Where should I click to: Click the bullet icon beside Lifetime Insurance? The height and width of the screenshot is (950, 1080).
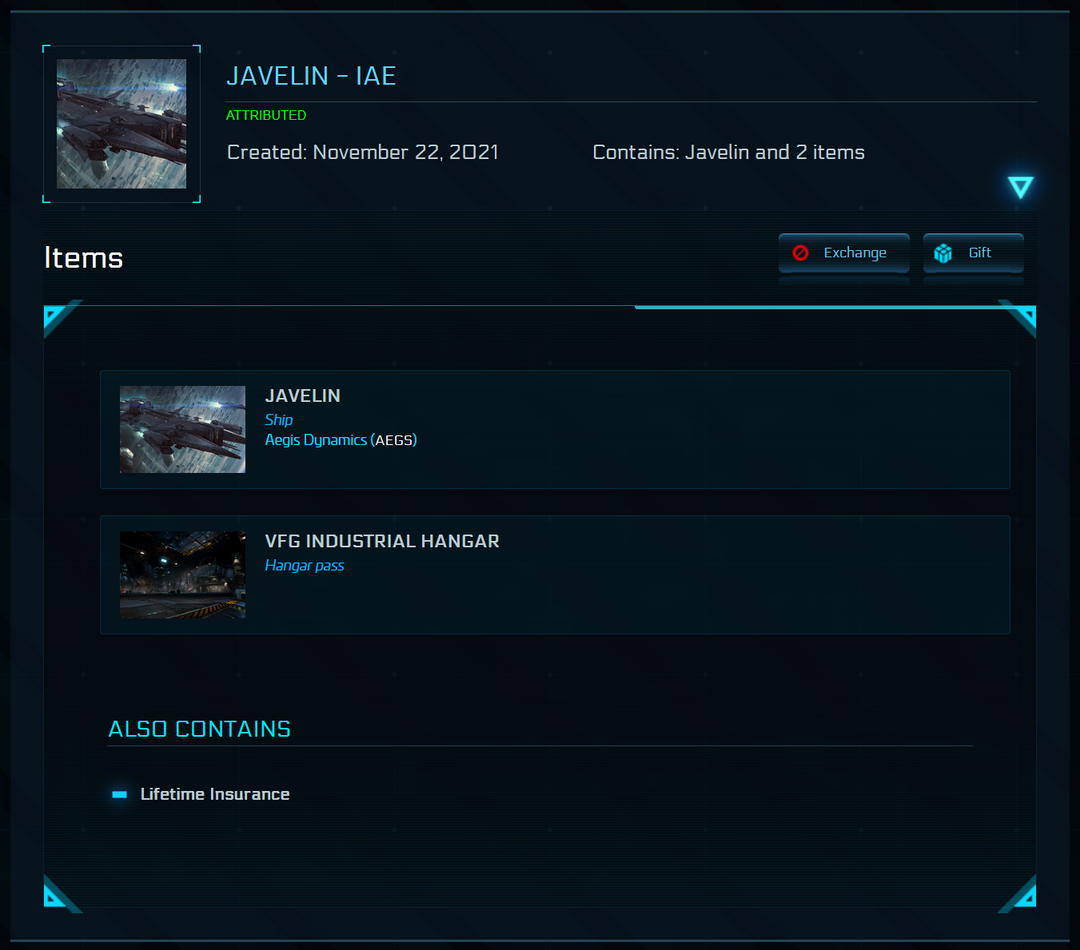[x=120, y=794]
